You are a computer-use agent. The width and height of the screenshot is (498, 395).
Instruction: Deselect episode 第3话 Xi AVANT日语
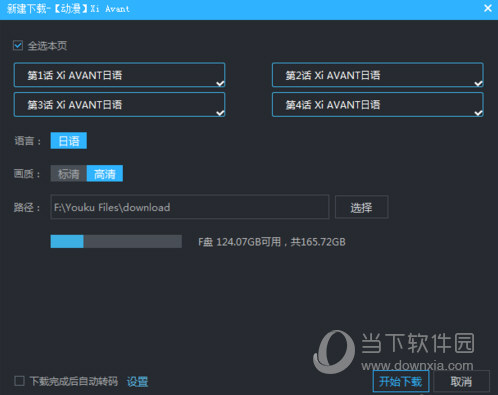[x=119, y=105]
